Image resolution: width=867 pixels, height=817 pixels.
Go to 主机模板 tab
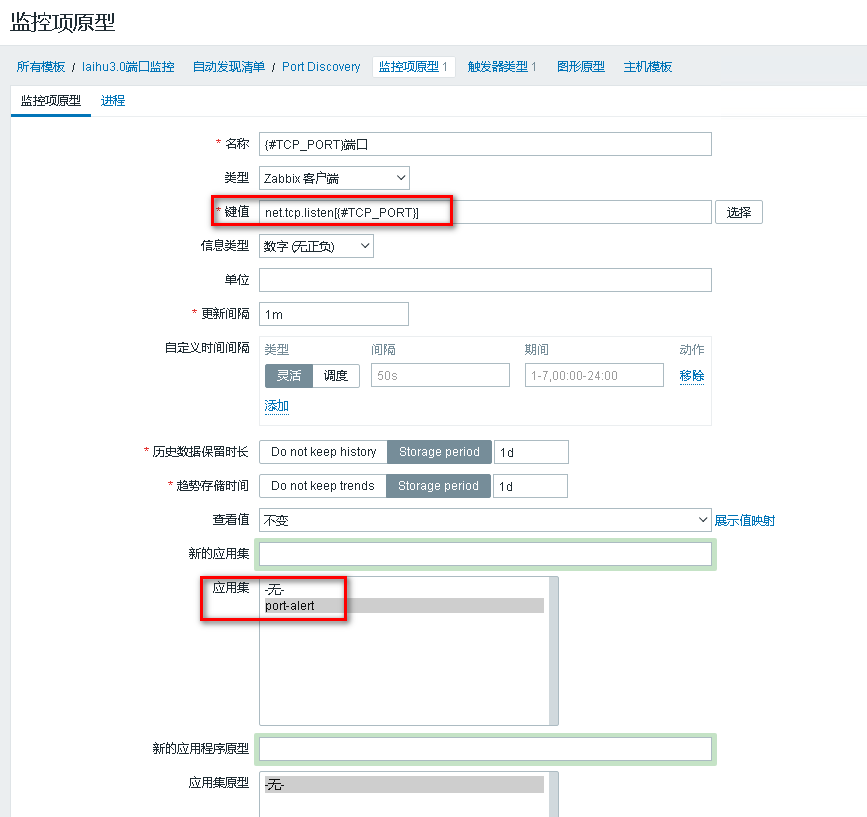point(647,67)
